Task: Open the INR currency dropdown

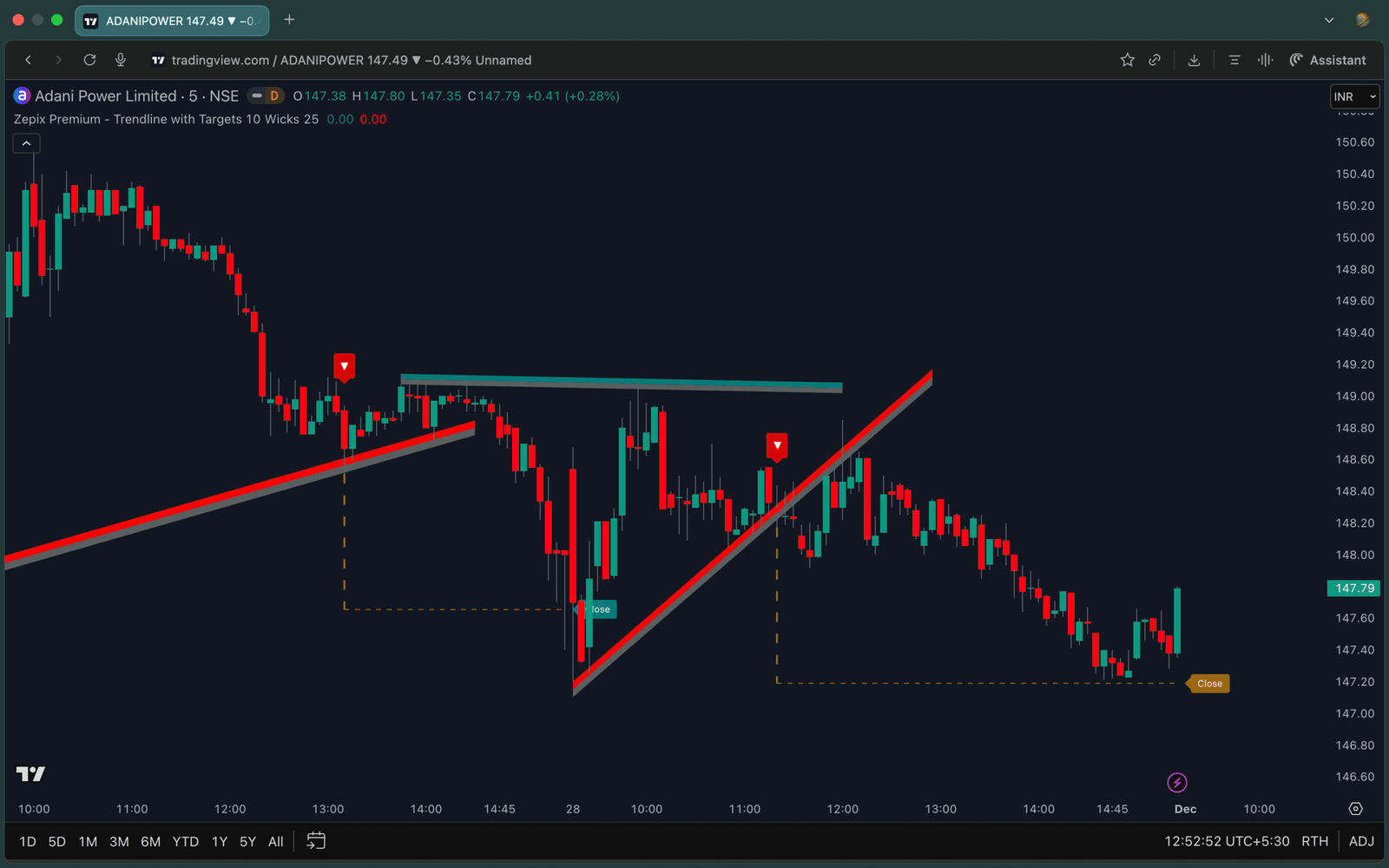Action: [1354, 96]
